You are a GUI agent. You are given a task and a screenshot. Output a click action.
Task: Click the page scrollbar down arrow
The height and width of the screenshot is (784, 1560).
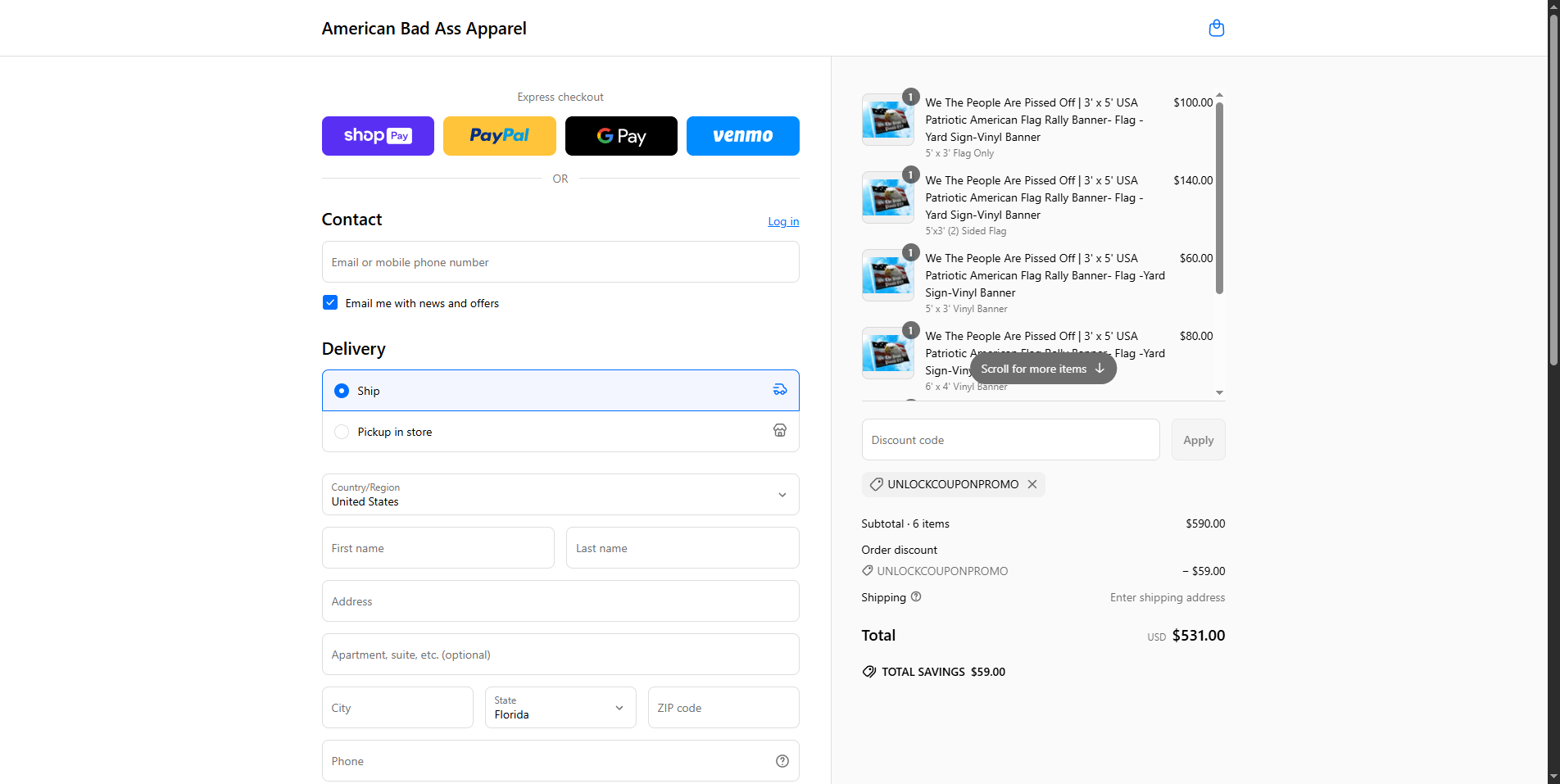1553,777
